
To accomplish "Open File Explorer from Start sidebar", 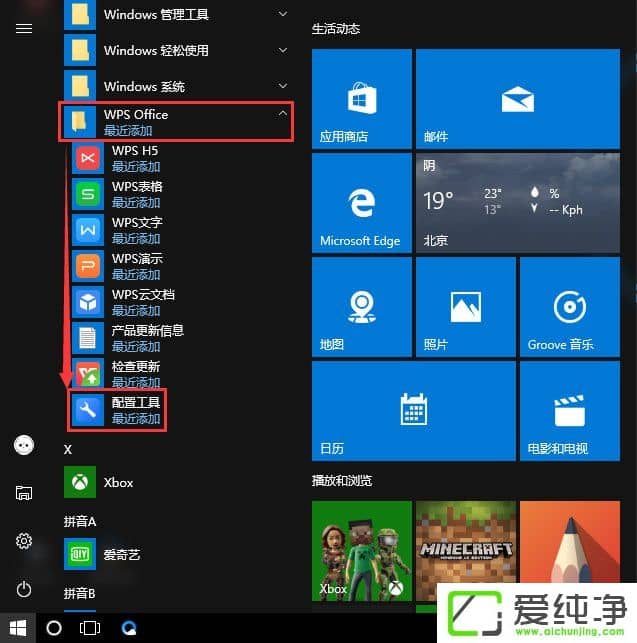I will click(x=24, y=493).
